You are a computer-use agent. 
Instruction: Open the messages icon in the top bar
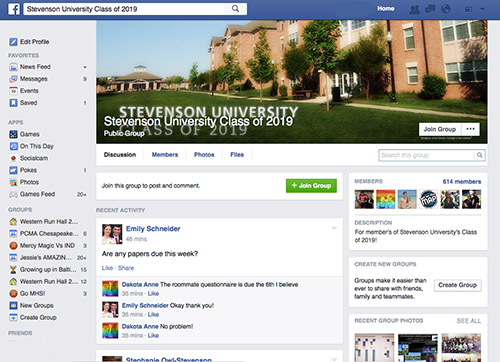(x=430, y=9)
